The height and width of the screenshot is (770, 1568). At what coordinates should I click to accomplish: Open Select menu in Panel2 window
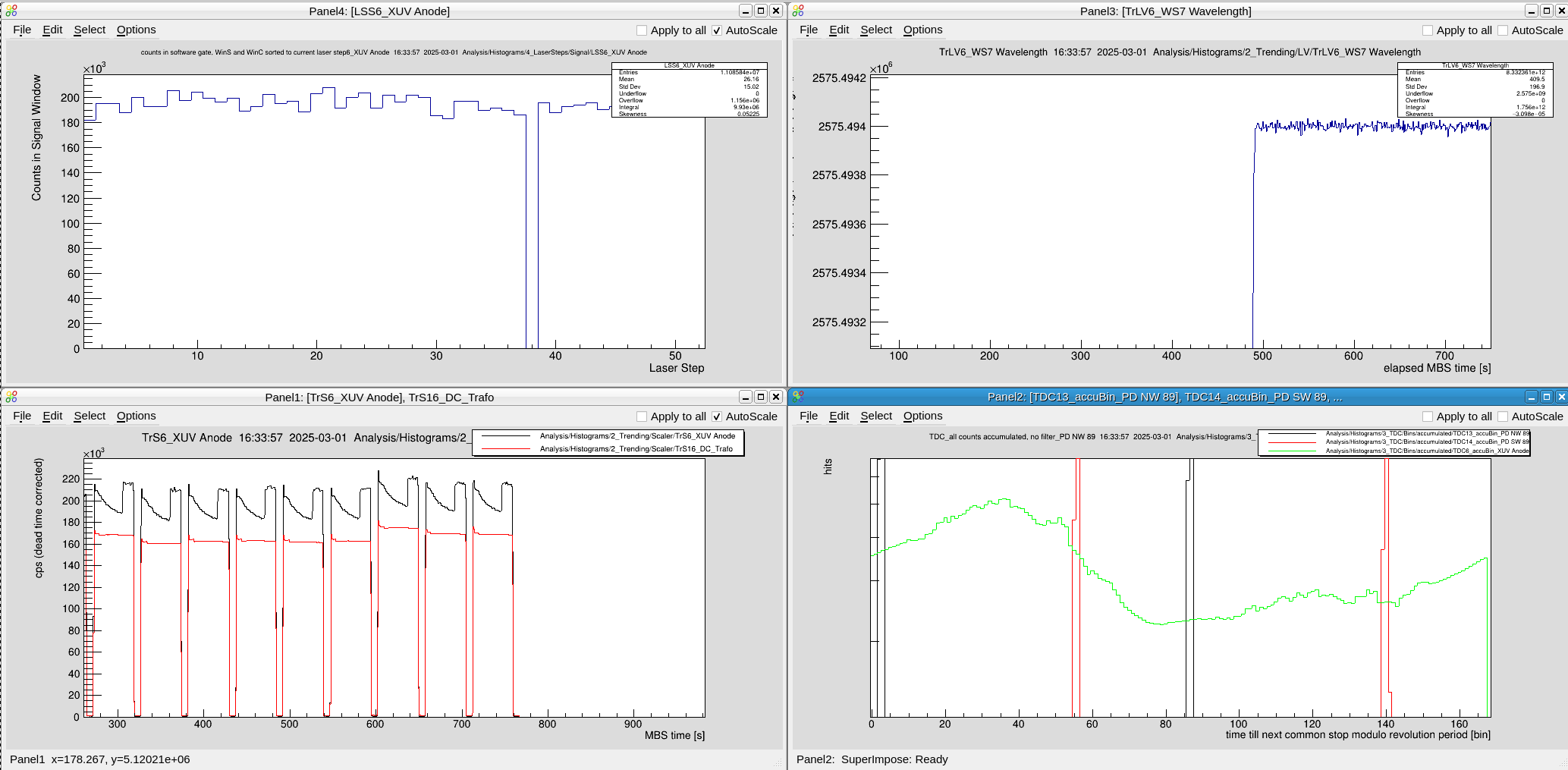(876, 416)
